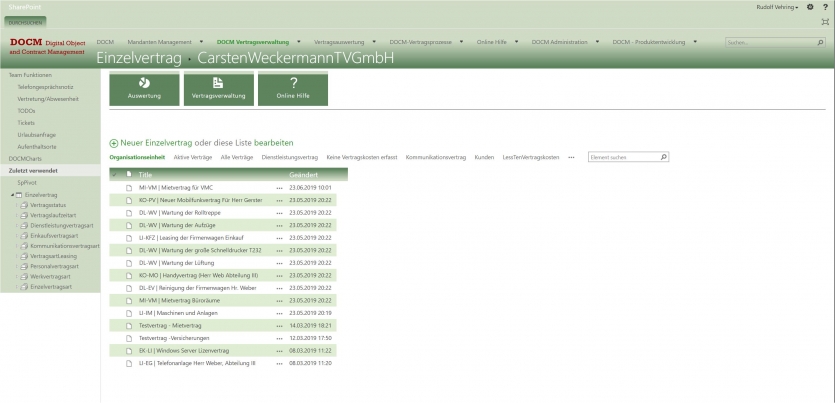Select the LessTenVertragskosten view
Screen dimensions: 835x403
(x=531, y=158)
